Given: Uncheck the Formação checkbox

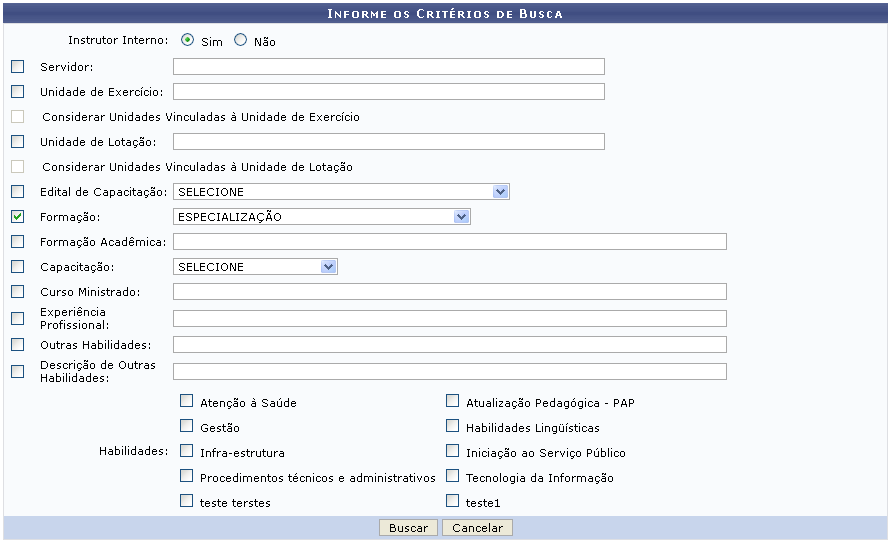Looking at the screenshot, I should [x=17, y=216].
